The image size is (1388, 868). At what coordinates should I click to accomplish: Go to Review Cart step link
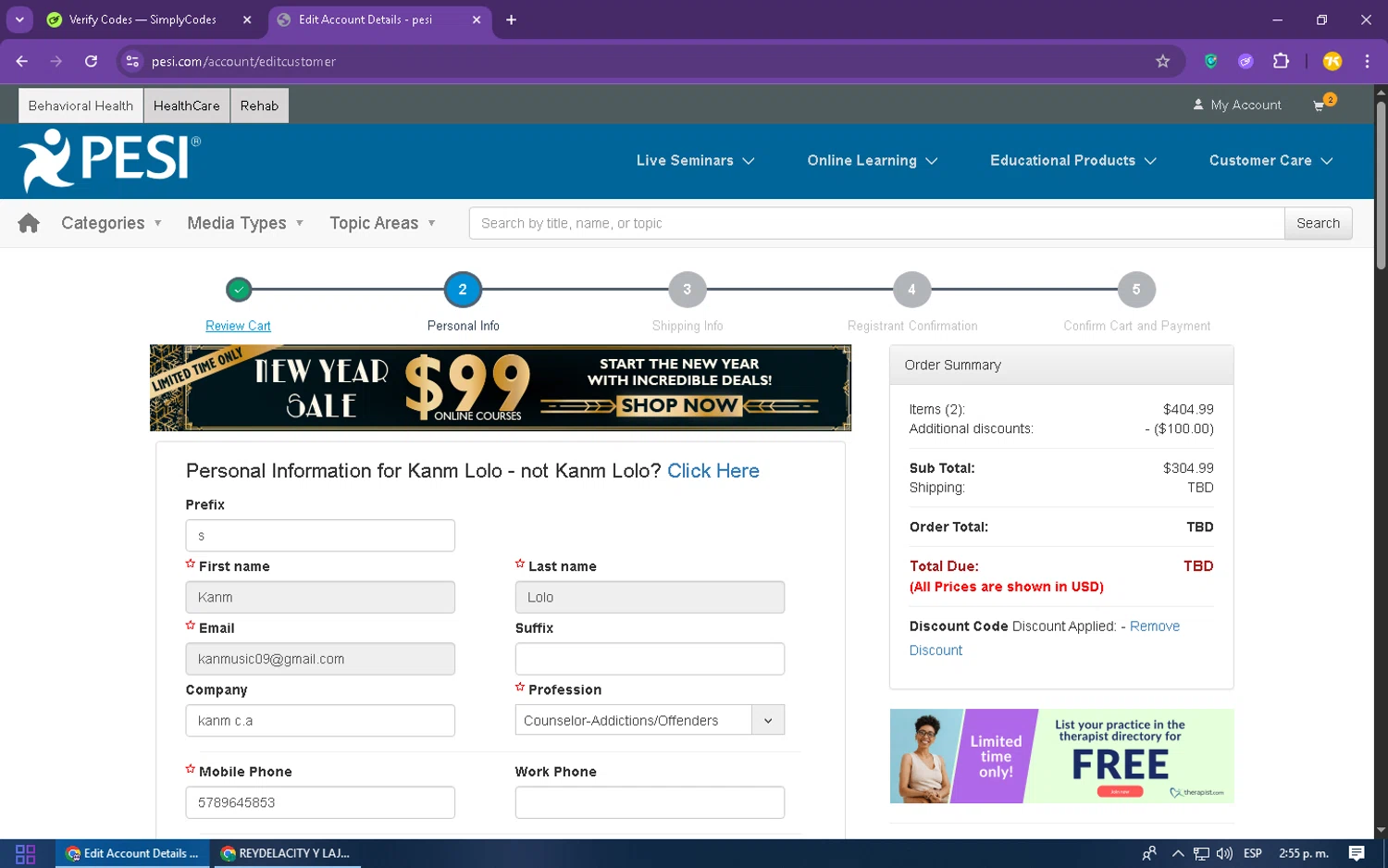(x=238, y=326)
